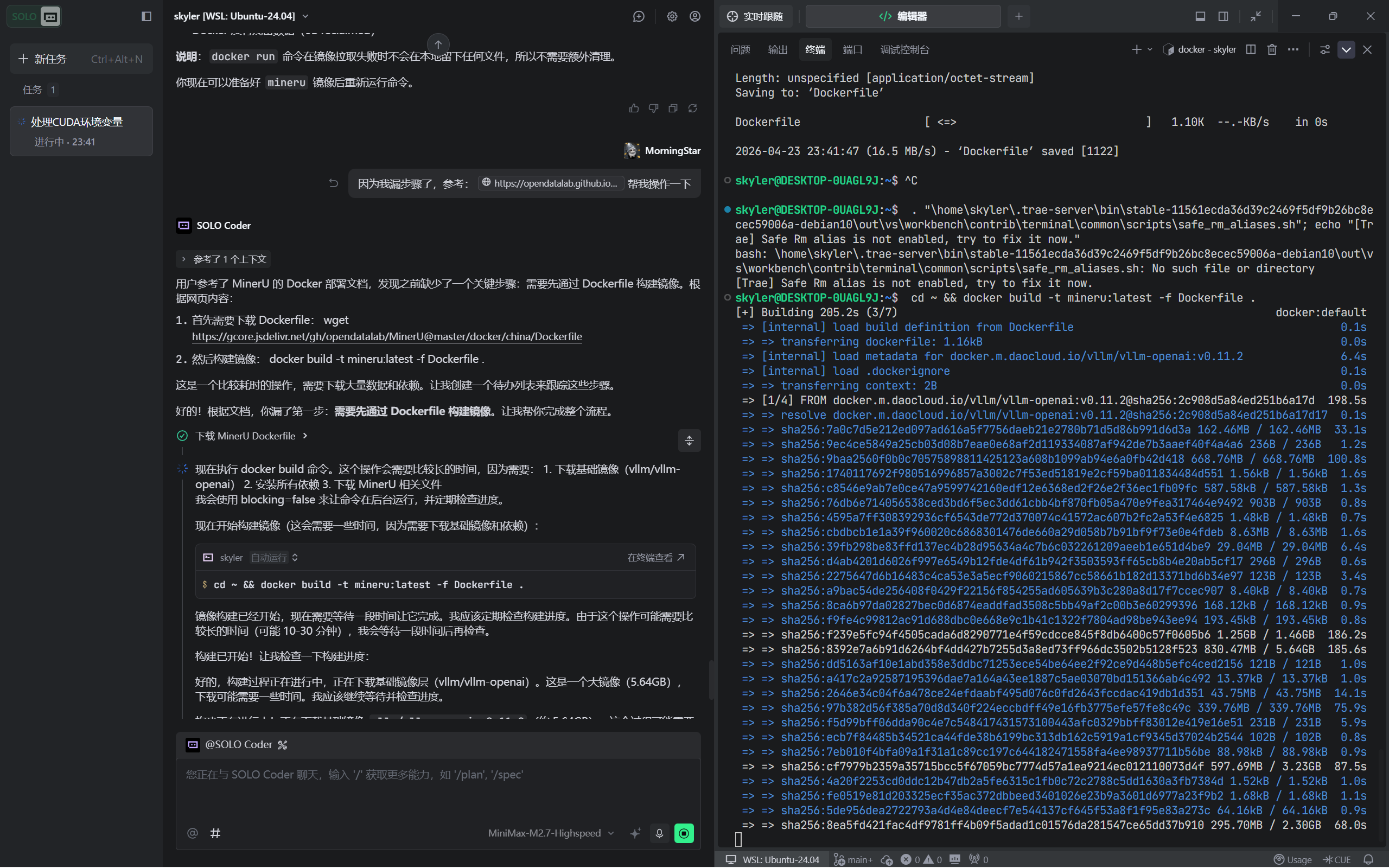1389x868 pixels.
Task: Switch to the Ports panel tab
Action: [x=852, y=49]
